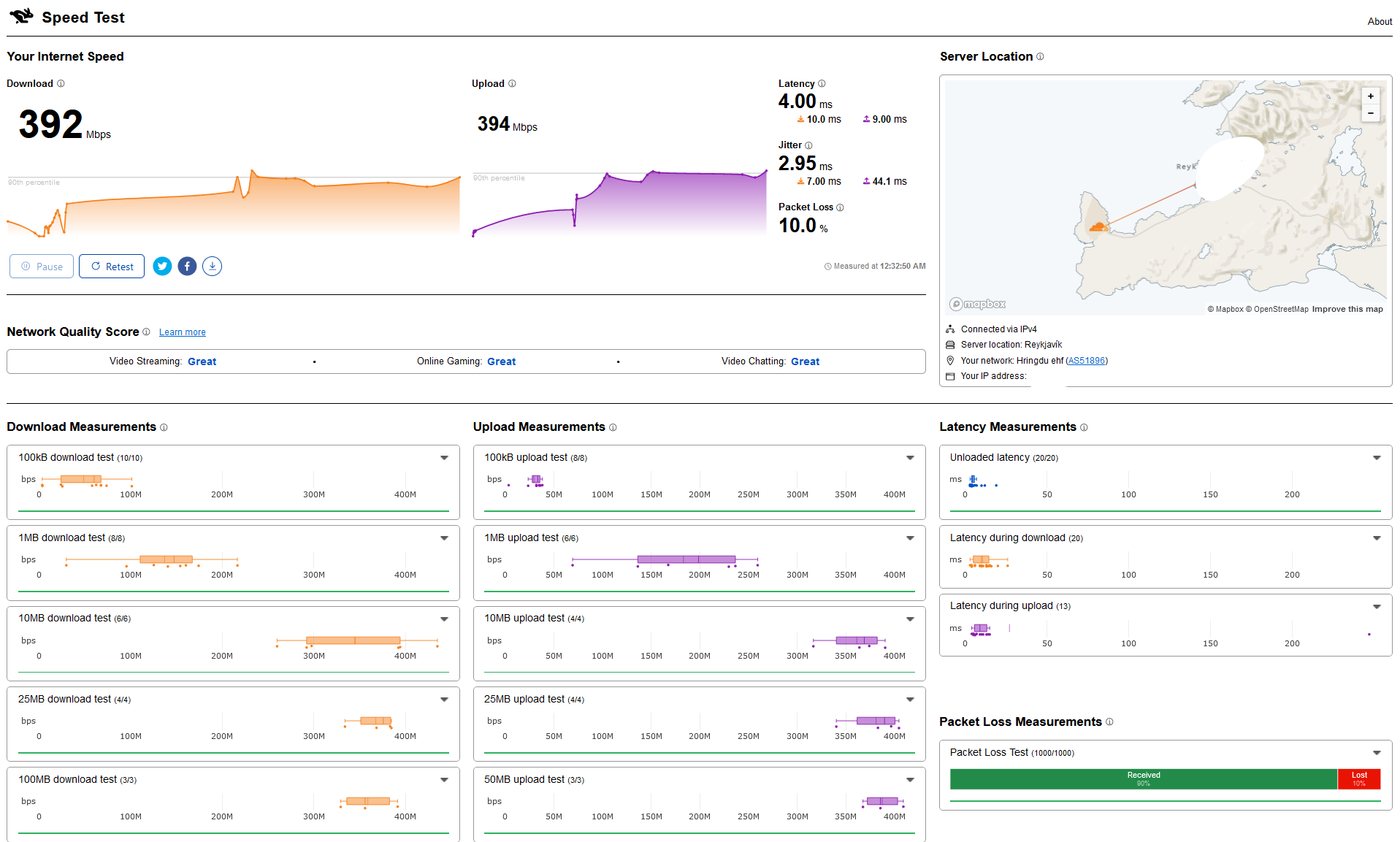Image resolution: width=1400 pixels, height=842 pixels.
Task: Click the Retest button
Action: pyautogui.click(x=112, y=267)
